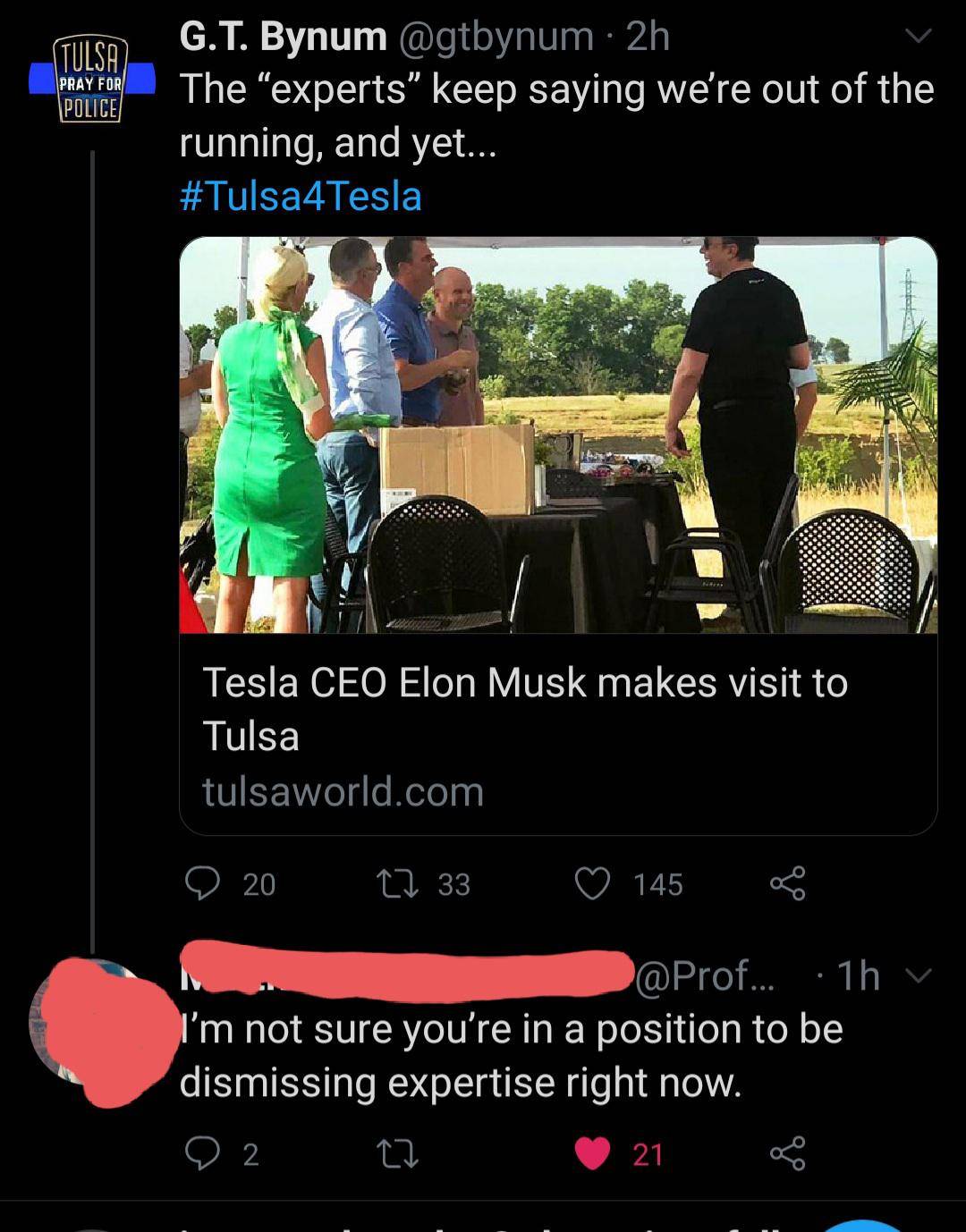Open the @Prof... user handle
Screen dimensions: 966x1232
[705, 975]
